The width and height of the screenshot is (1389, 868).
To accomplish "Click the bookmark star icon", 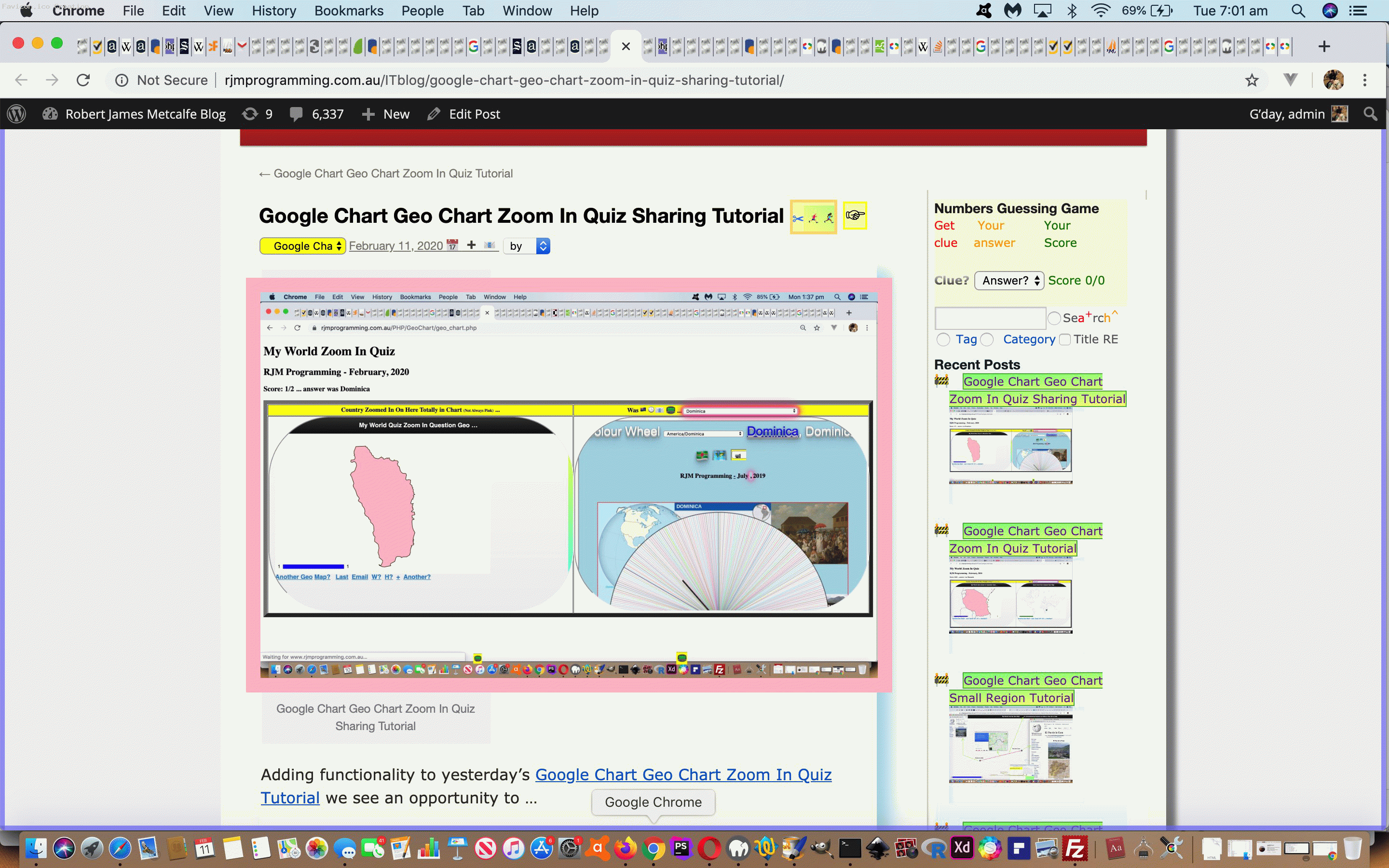I will pyautogui.click(x=1252, y=81).
